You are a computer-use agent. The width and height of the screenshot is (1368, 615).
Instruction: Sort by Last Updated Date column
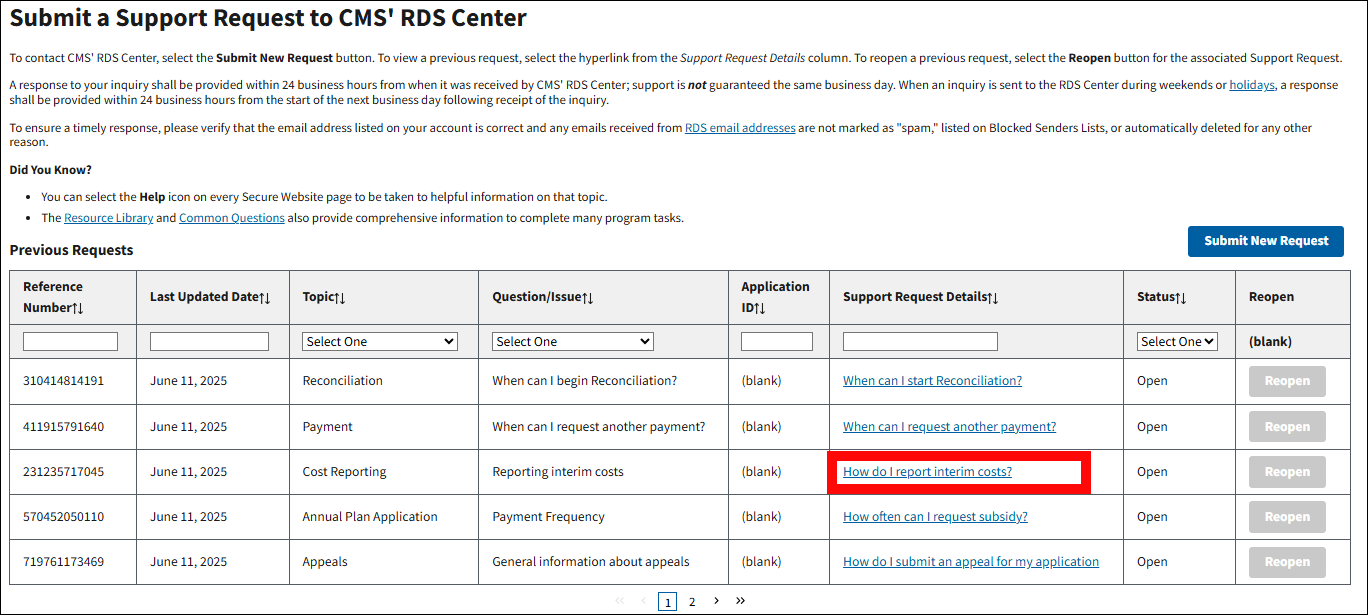coord(265,298)
